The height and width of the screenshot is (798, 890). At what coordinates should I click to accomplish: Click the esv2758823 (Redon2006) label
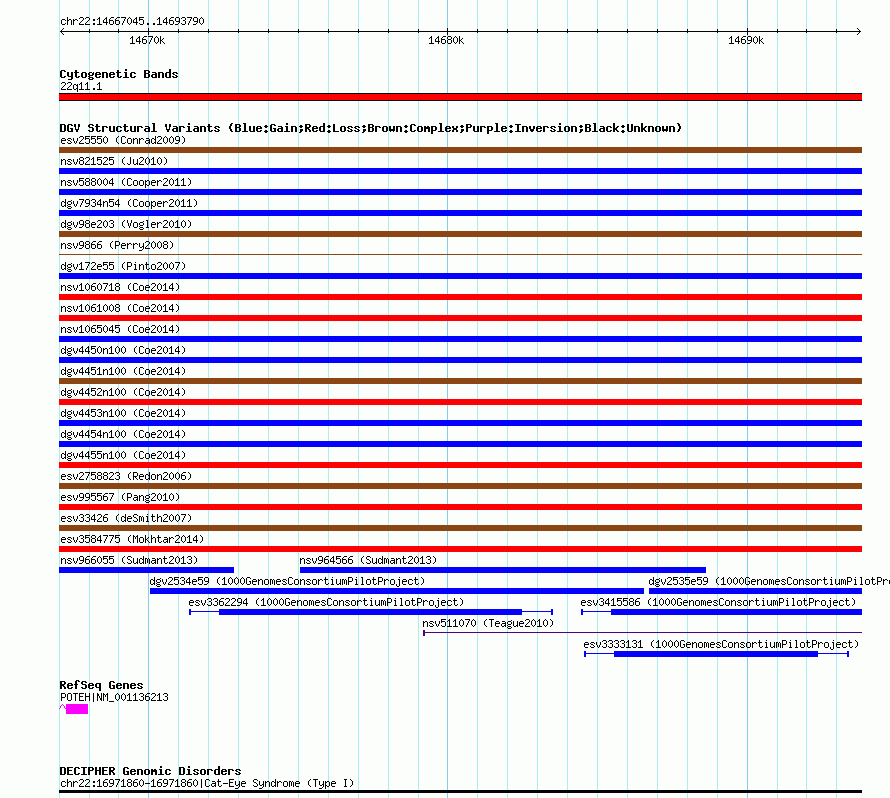click(126, 476)
